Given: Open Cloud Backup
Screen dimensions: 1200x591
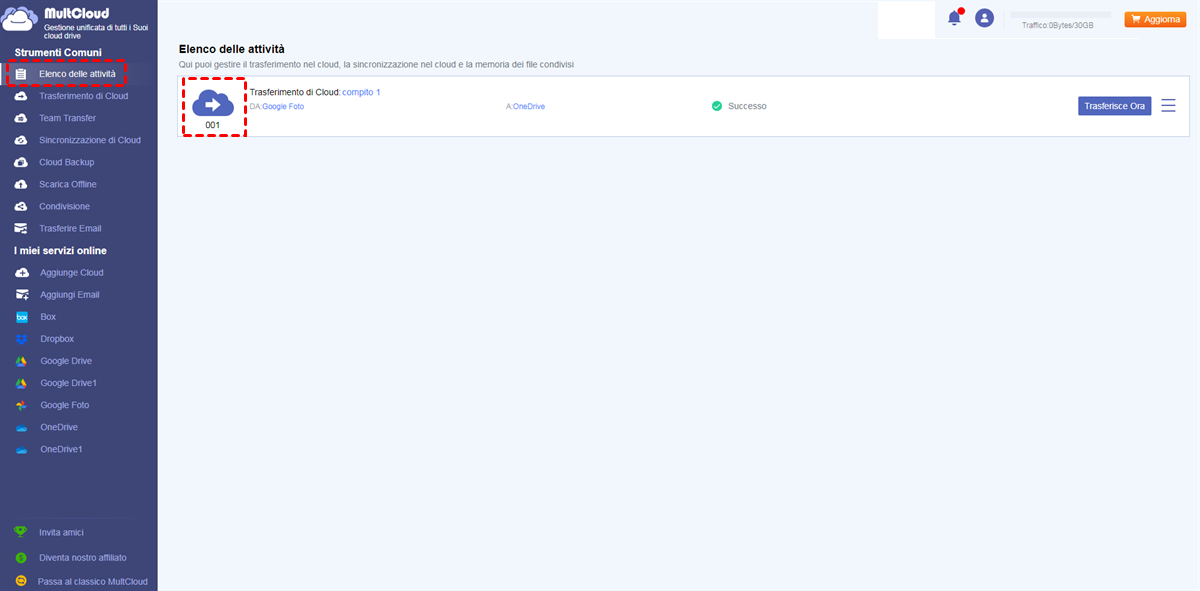Looking at the screenshot, I should pos(67,162).
